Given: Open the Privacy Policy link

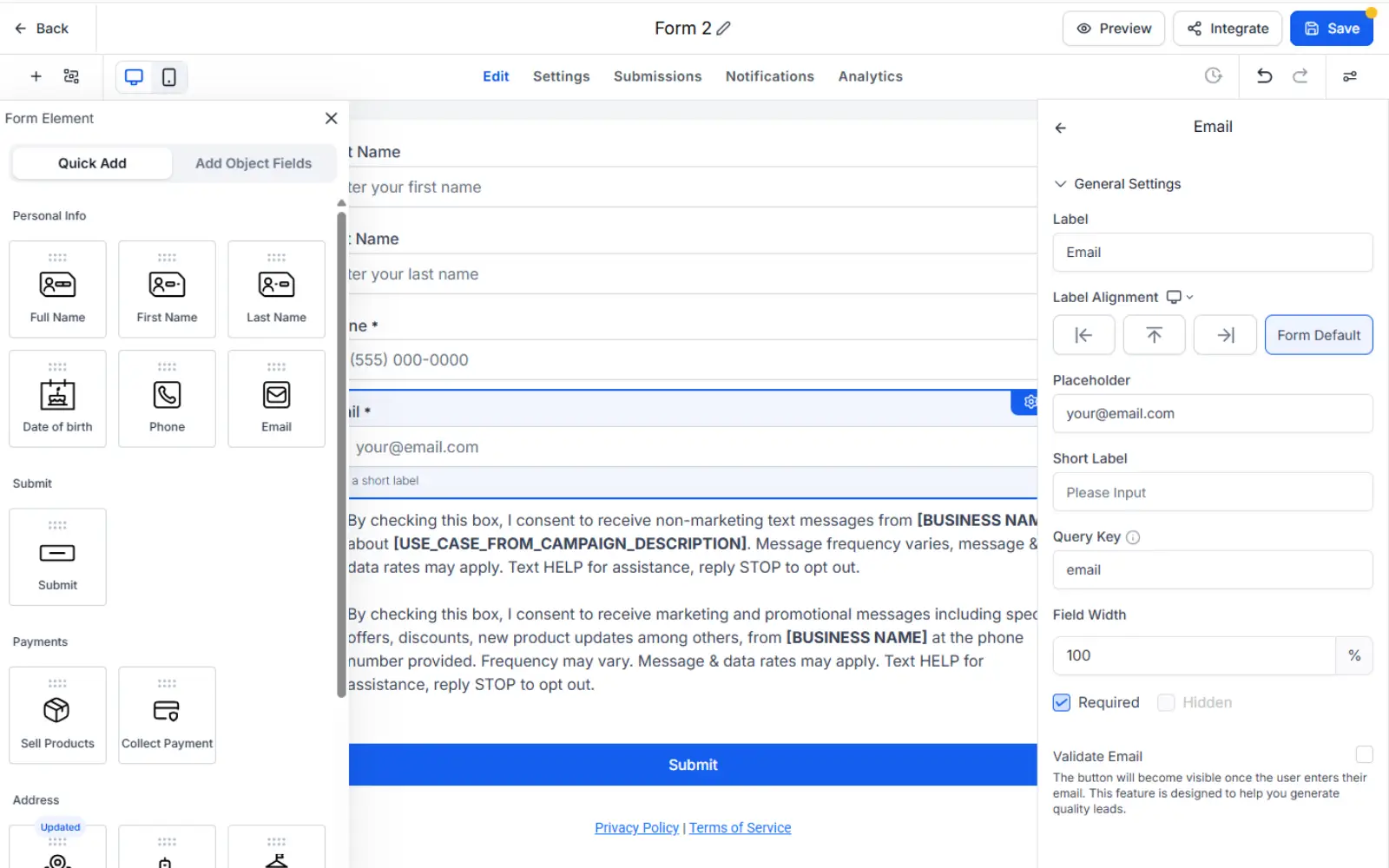Looking at the screenshot, I should coord(636,828).
